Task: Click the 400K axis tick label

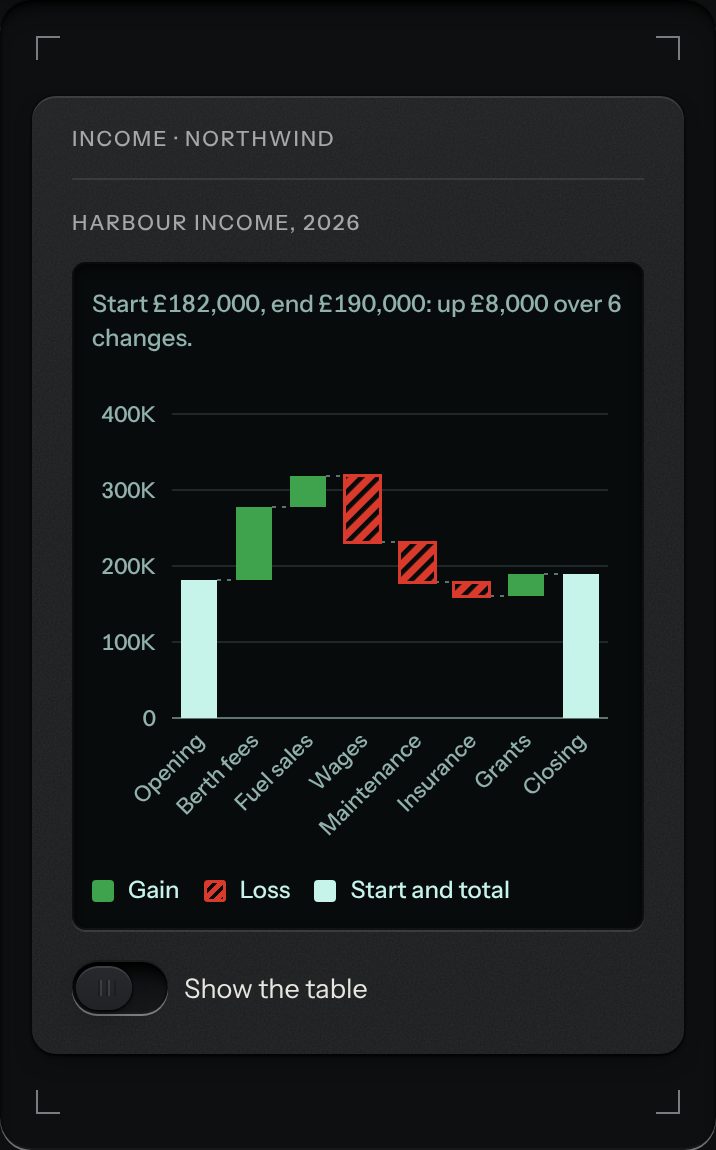Action: 128,414
